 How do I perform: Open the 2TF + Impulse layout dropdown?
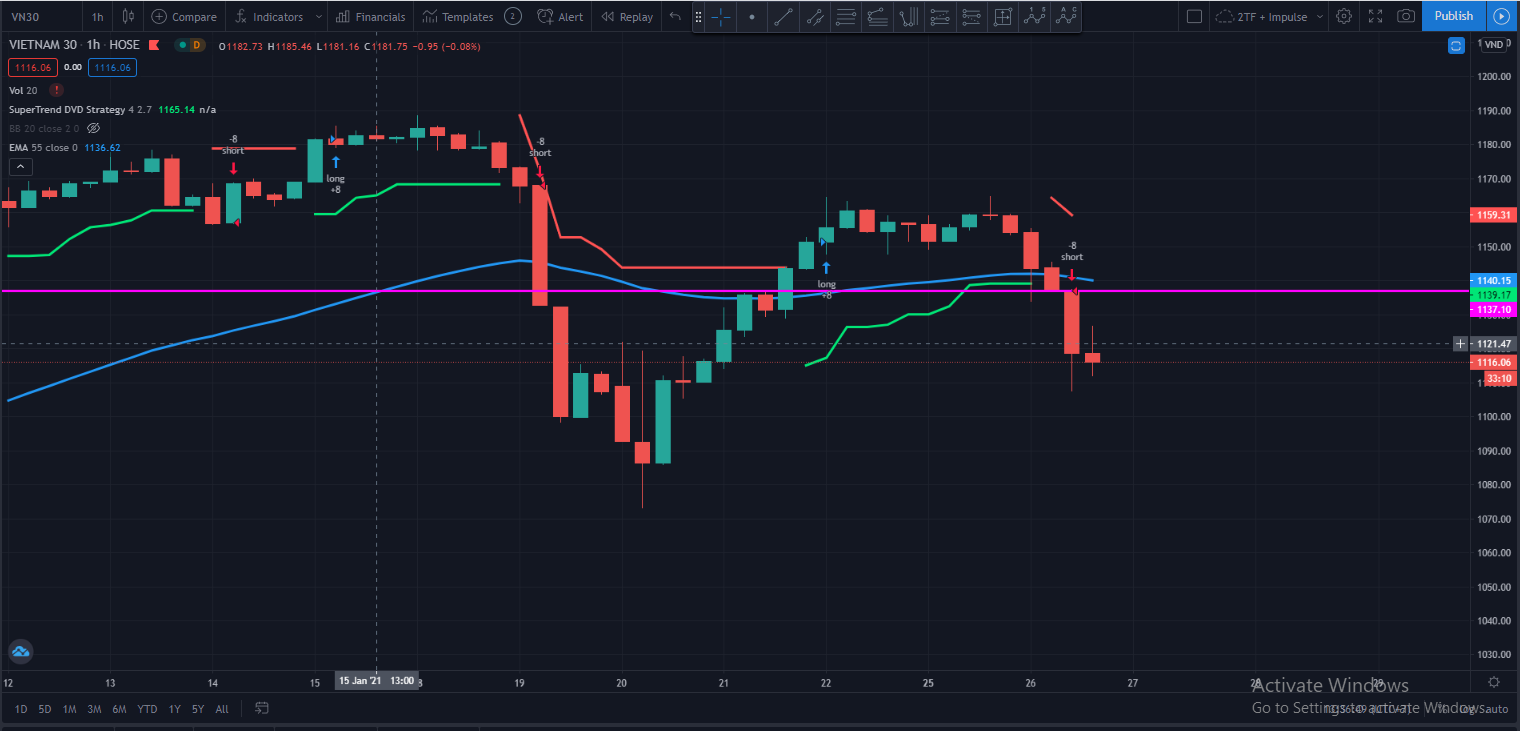(x=1270, y=16)
